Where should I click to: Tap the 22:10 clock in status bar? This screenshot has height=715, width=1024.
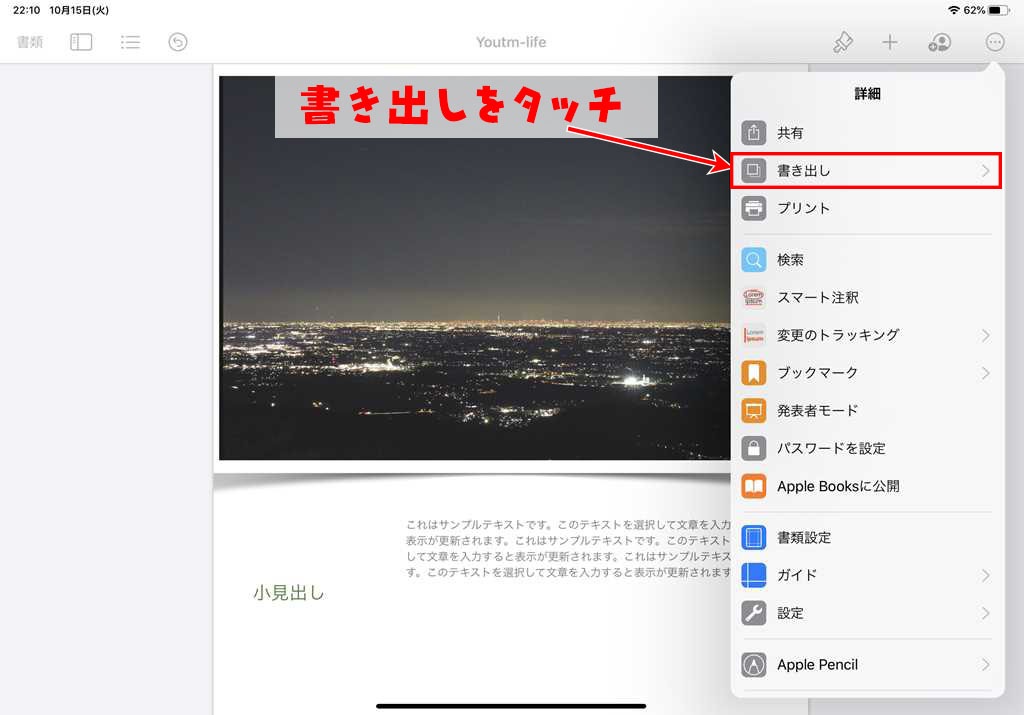pos(27,10)
